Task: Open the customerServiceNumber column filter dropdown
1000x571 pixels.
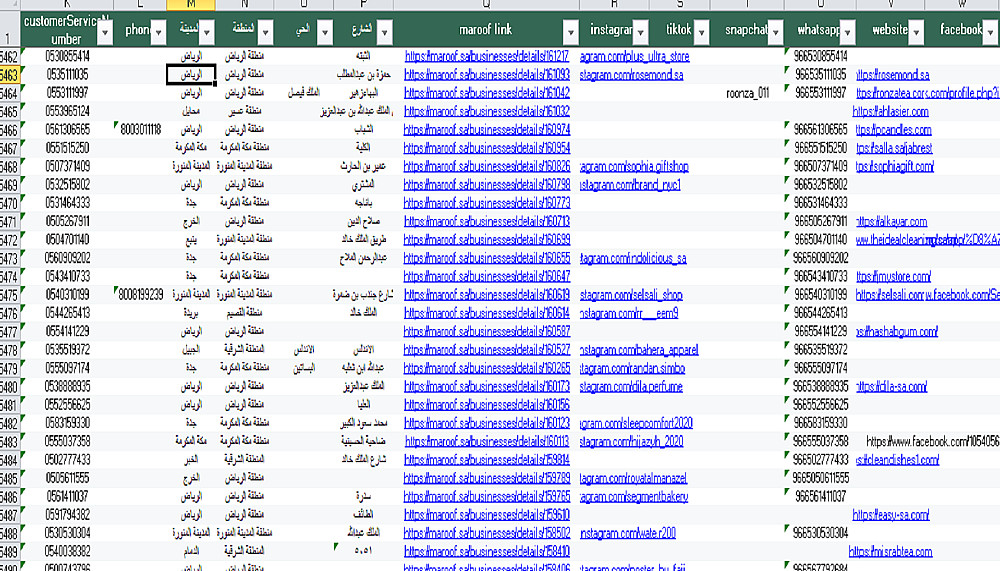Action: point(105,32)
